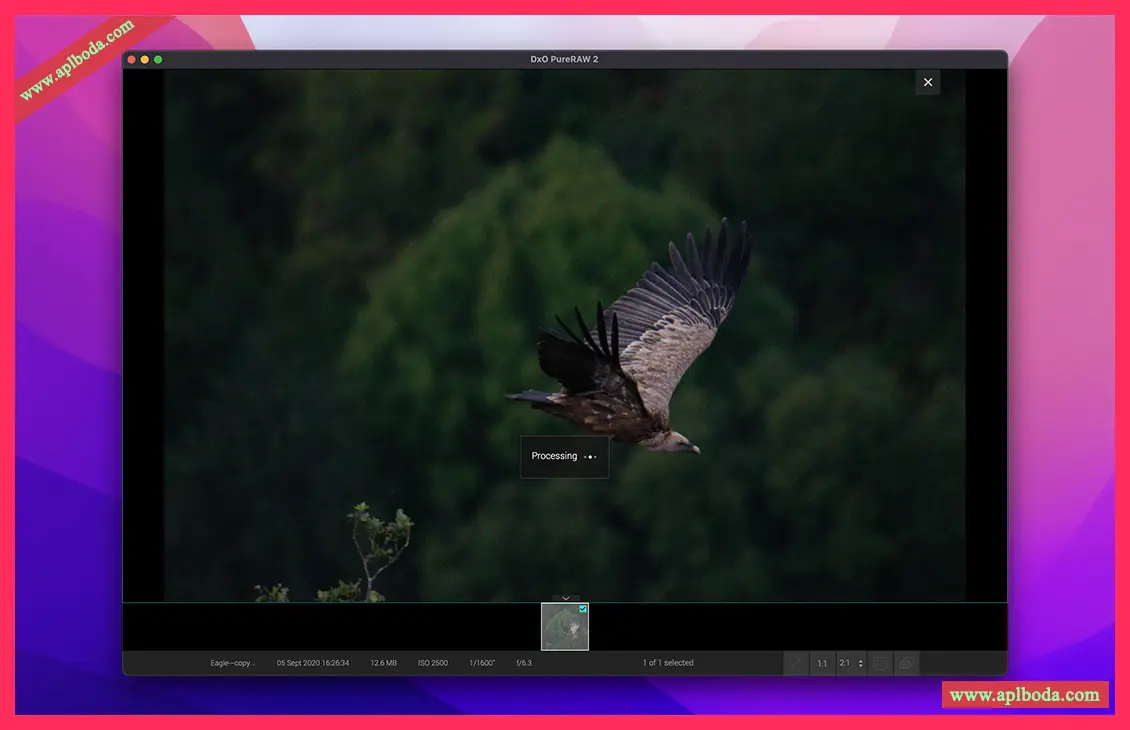Click the fit-to-window zoom icon
1130x730 pixels.
click(796, 663)
